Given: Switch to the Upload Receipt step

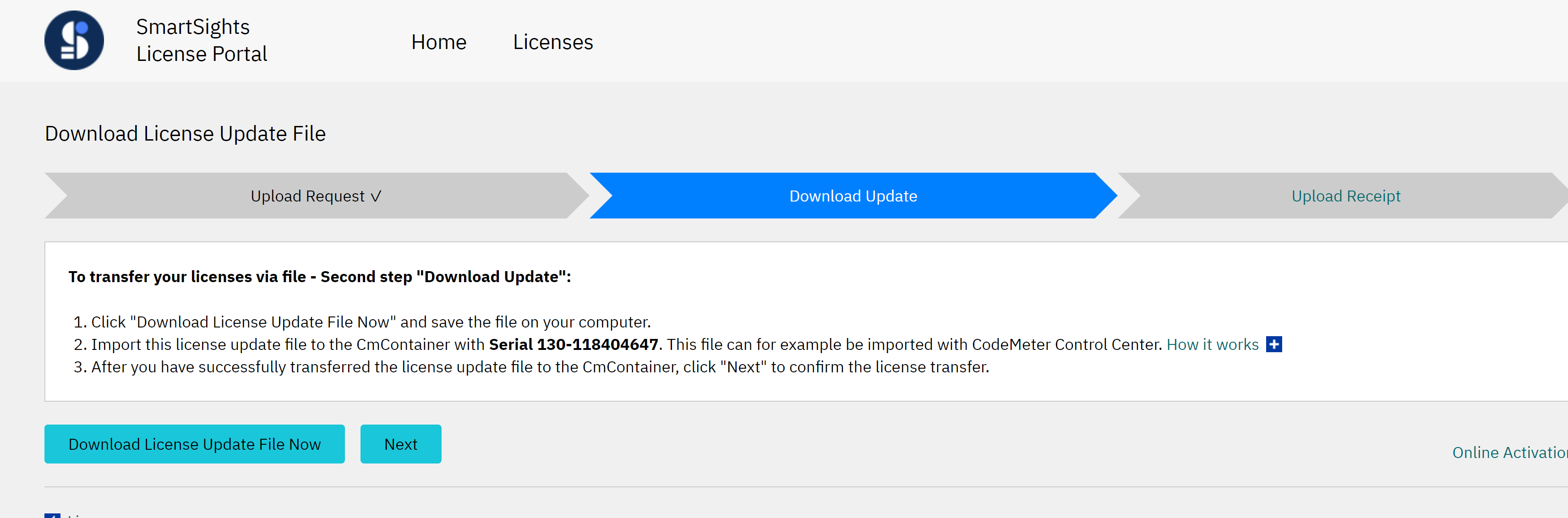Looking at the screenshot, I should [1345, 196].
